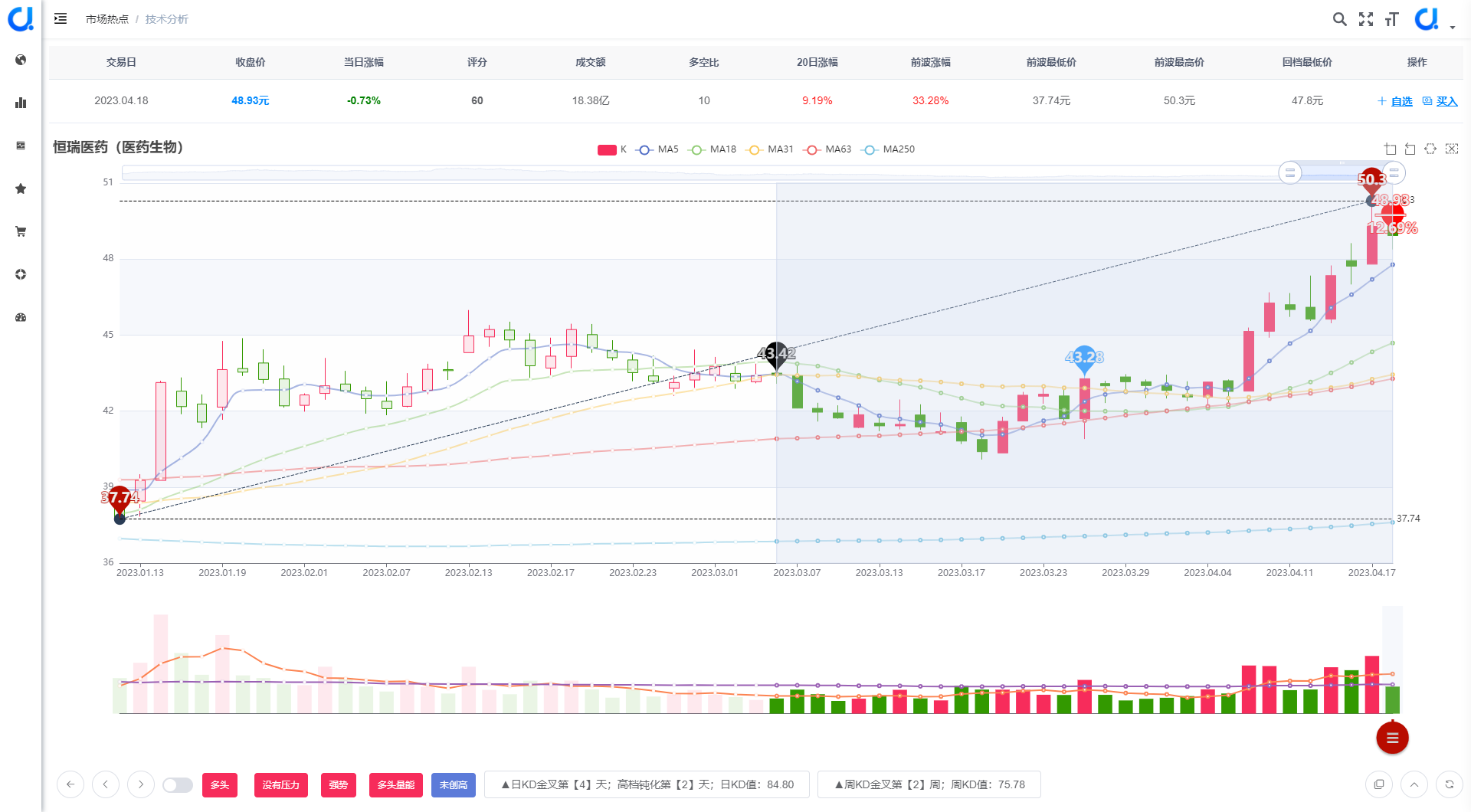Open the user avatar dropdown
Image resolution: width=1471 pixels, height=812 pixels.
(1434, 19)
